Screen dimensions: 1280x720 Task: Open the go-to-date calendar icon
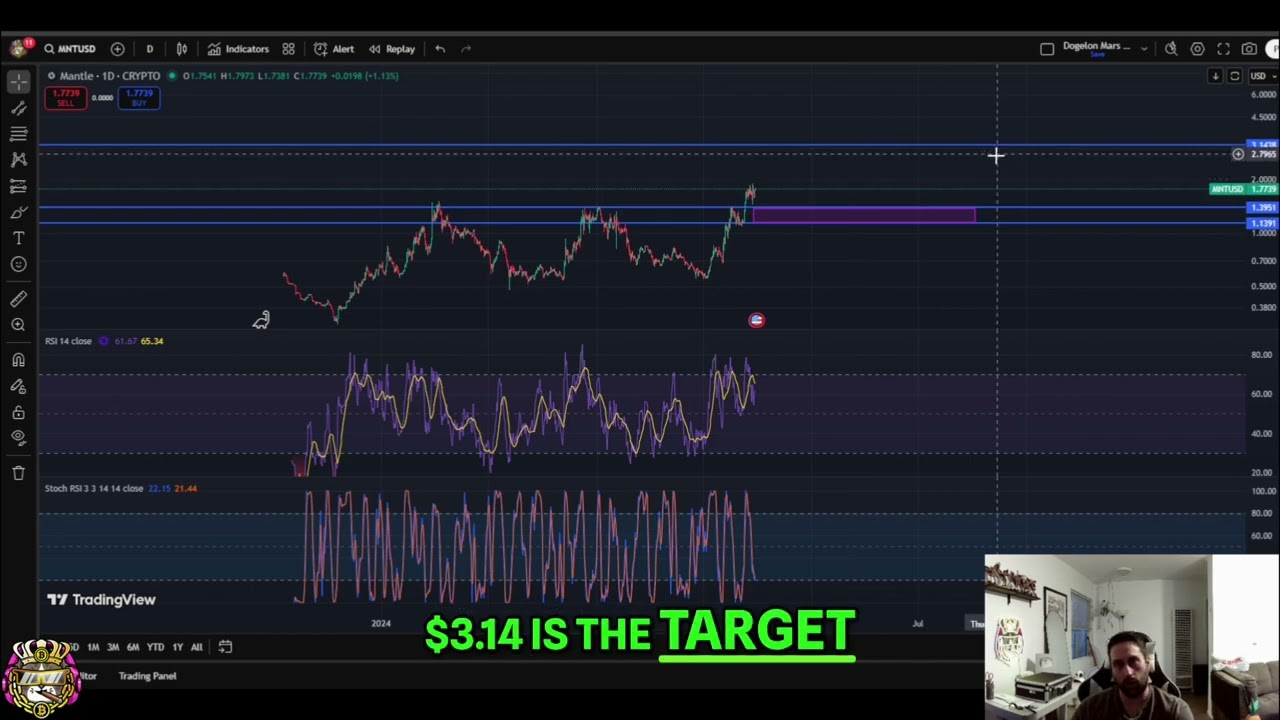click(225, 647)
